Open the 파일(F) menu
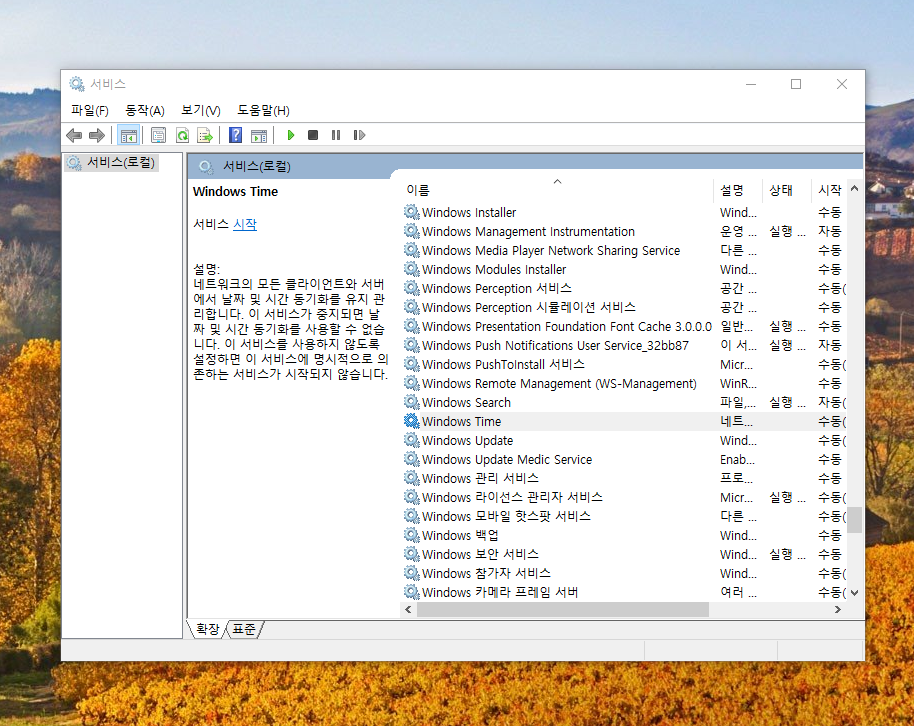 click(90, 110)
